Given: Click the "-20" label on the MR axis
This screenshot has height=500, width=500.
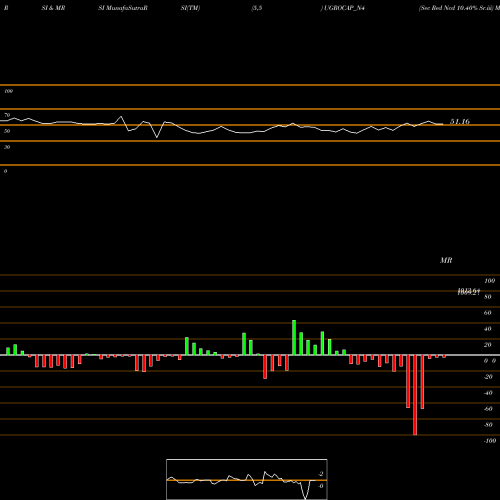Looking at the screenshot, I should point(488,377).
